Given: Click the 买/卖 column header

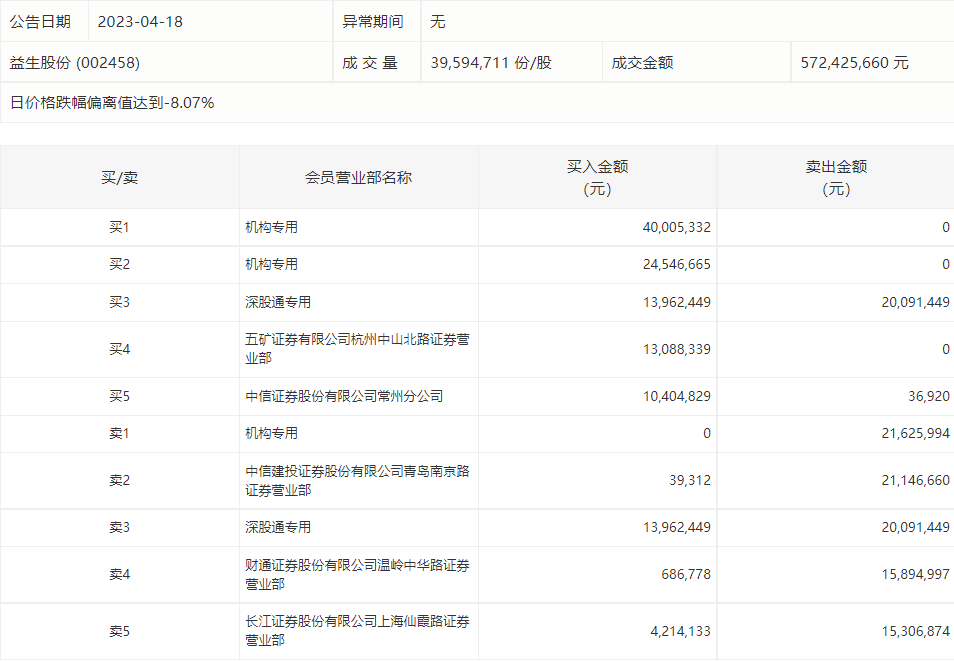Looking at the screenshot, I should (x=119, y=178).
